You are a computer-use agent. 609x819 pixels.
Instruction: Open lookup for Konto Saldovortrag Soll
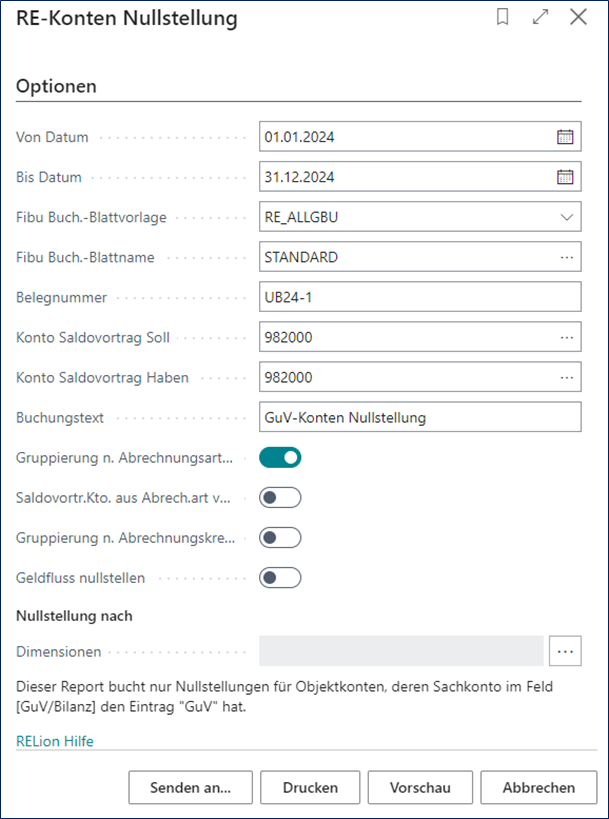[x=567, y=337]
